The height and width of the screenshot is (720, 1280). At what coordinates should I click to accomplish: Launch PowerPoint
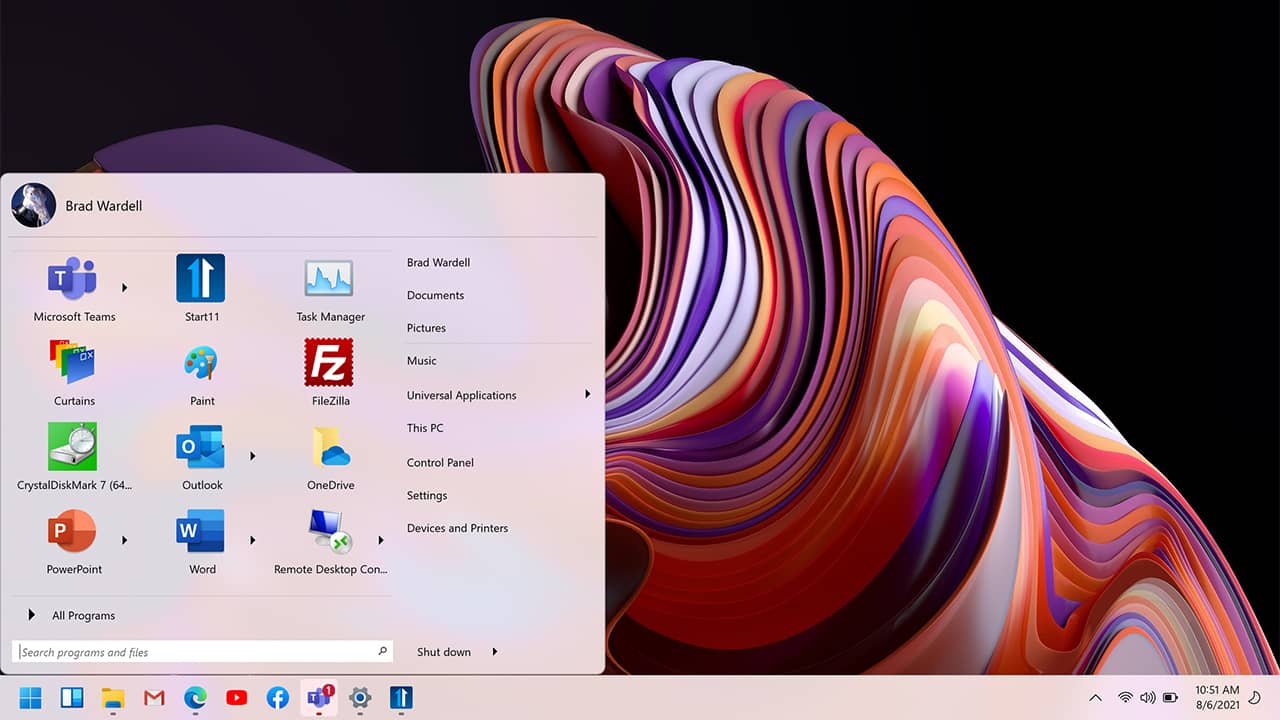(x=74, y=540)
